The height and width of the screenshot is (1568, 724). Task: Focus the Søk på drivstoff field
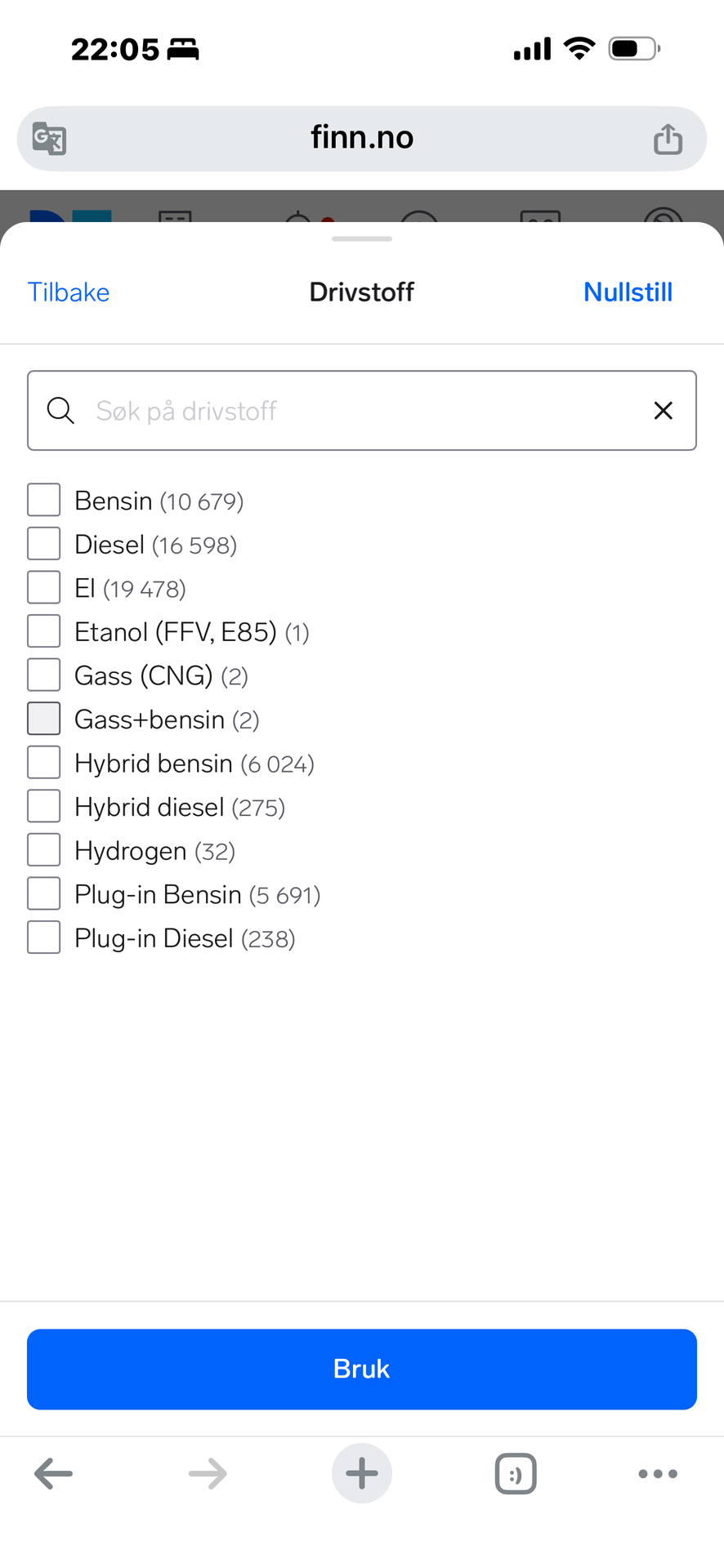pos(360,411)
